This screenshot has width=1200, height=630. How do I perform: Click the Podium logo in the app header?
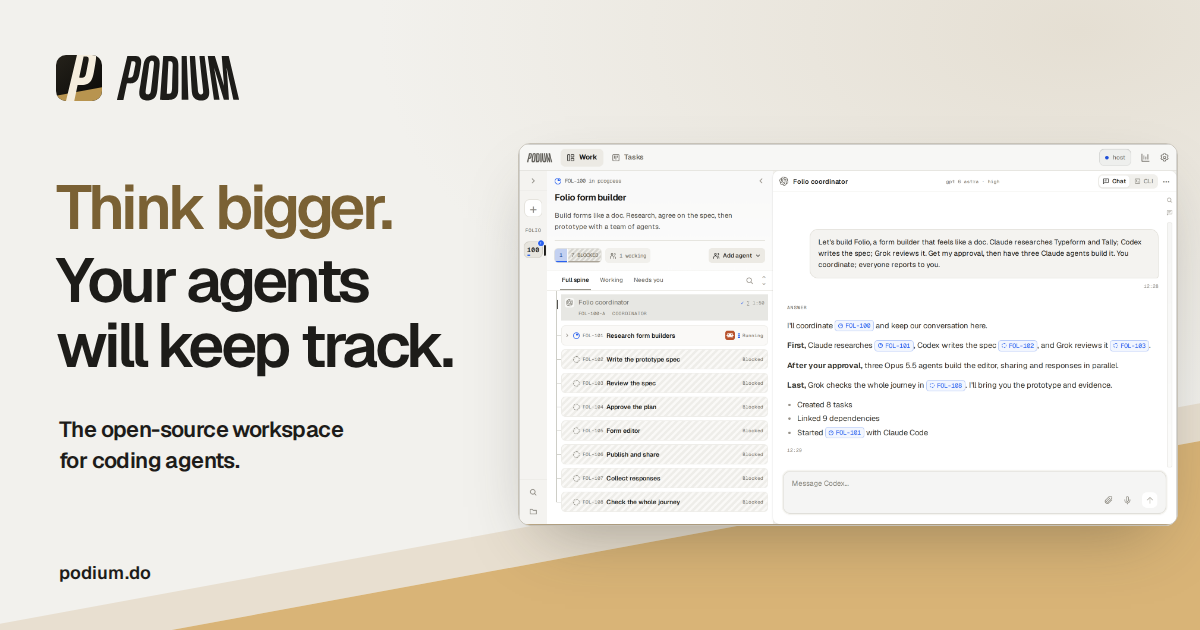[539, 157]
